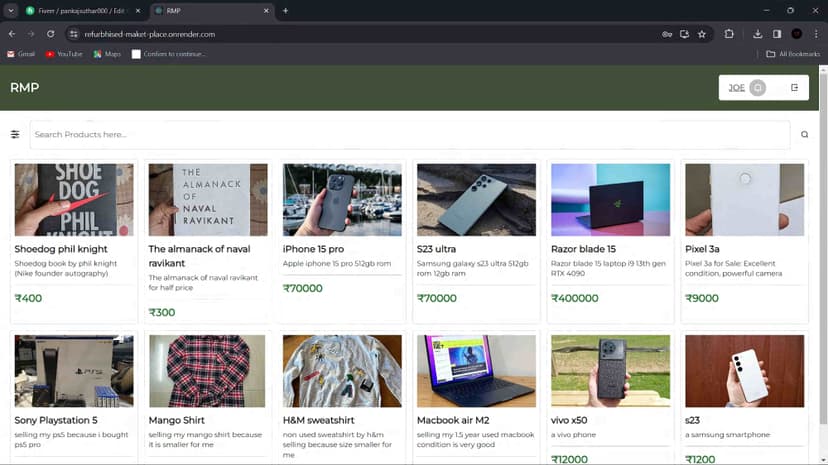Open Maps bookmark
The image size is (828, 465).
click(107, 54)
